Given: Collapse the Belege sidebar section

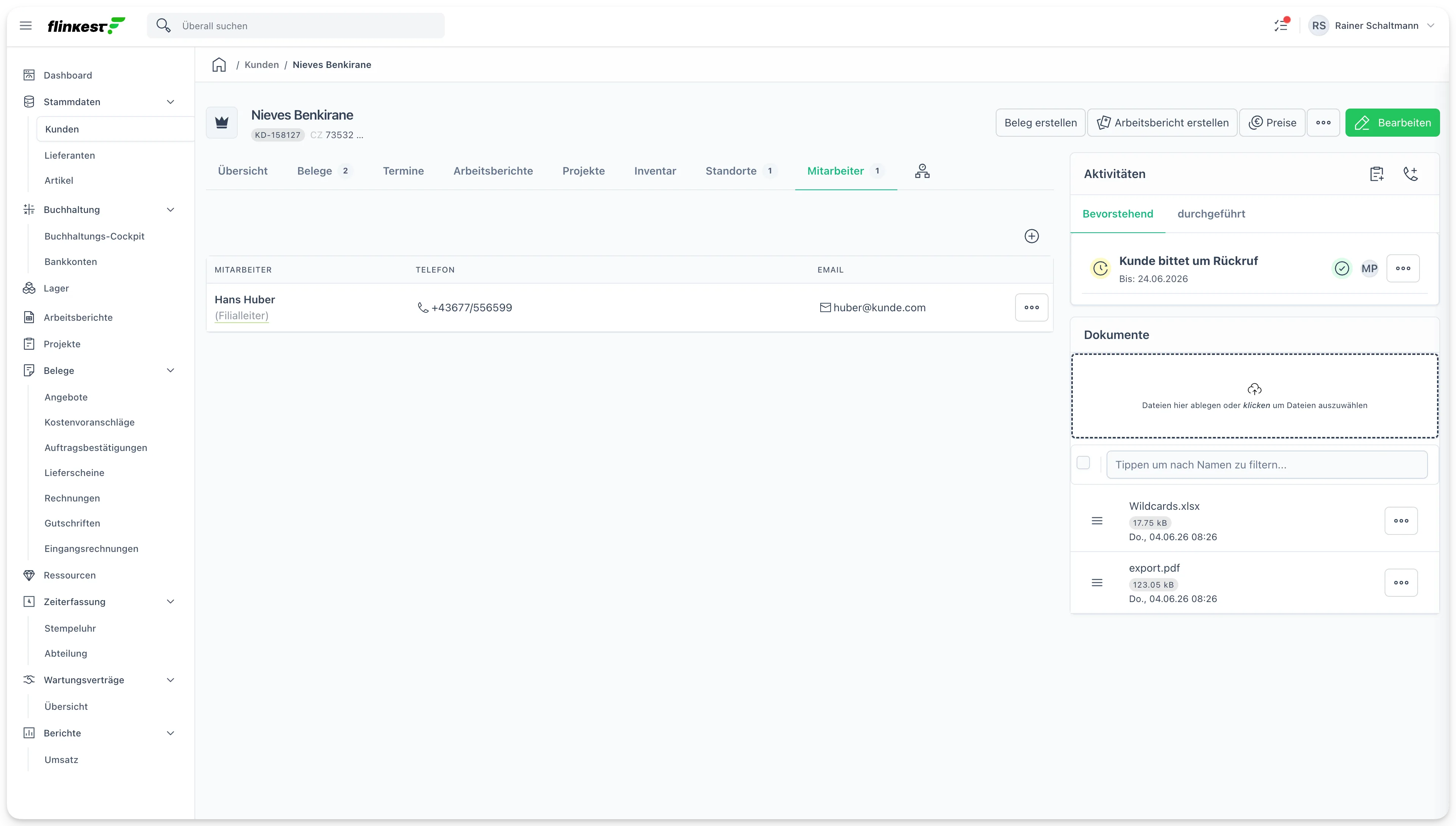Looking at the screenshot, I should tap(170, 370).
